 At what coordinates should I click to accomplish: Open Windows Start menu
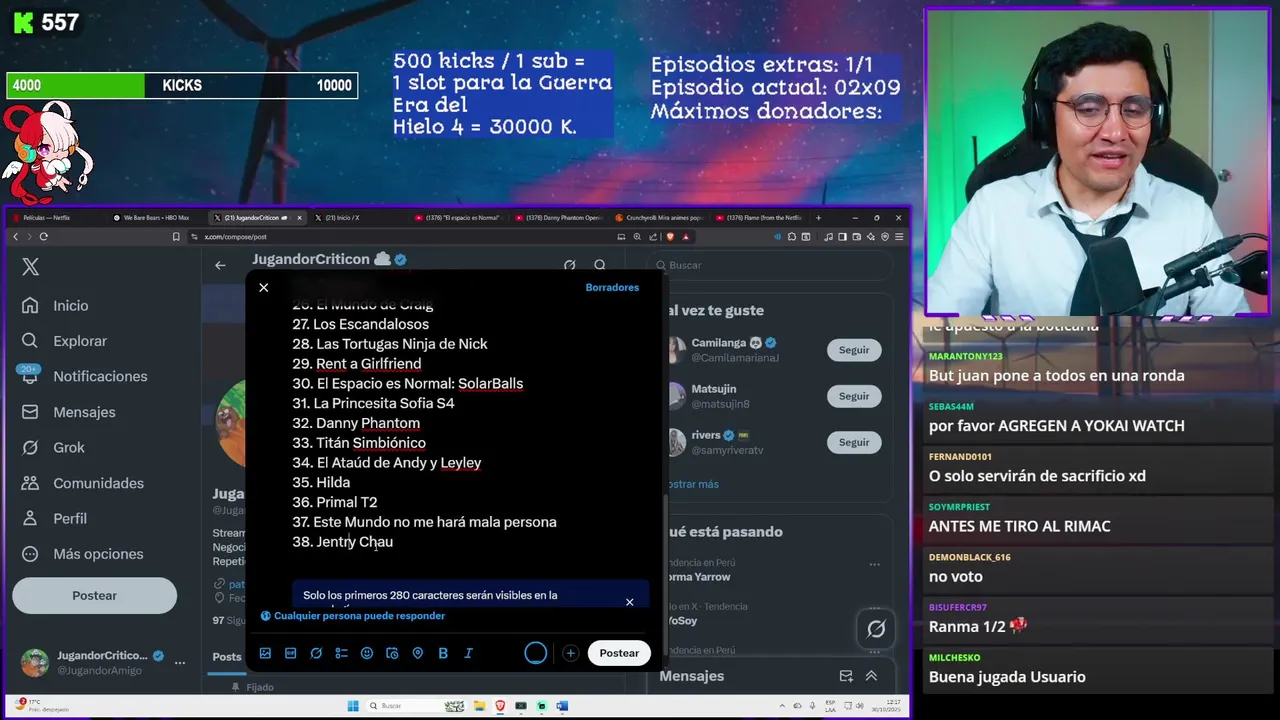click(x=353, y=706)
